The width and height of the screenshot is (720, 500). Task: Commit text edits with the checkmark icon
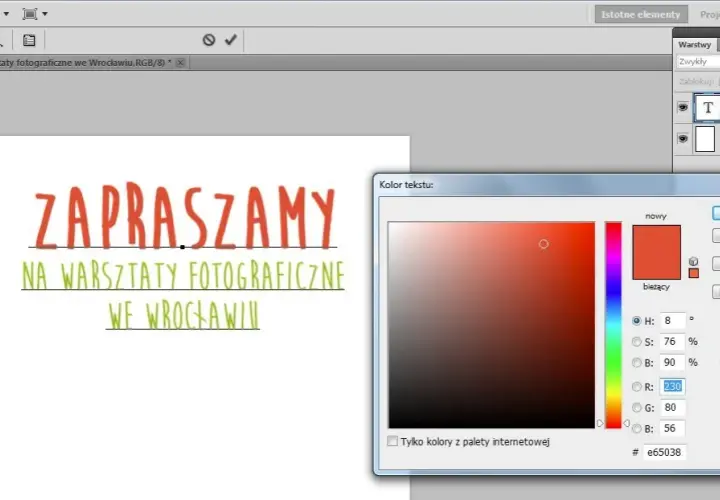coord(231,39)
